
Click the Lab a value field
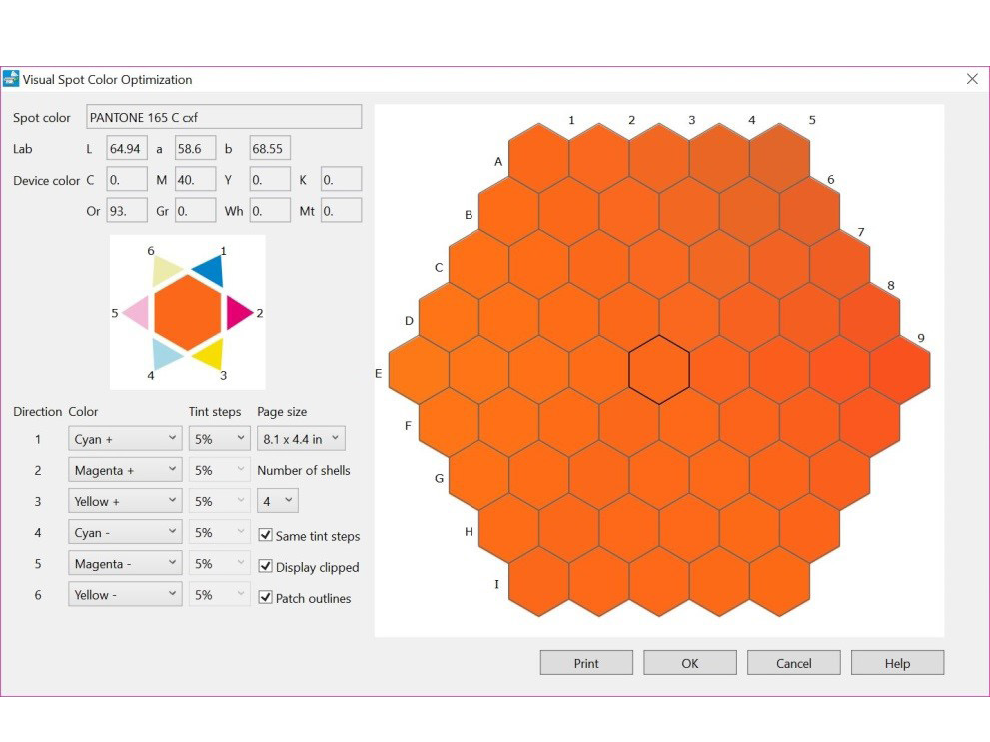click(195, 148)
